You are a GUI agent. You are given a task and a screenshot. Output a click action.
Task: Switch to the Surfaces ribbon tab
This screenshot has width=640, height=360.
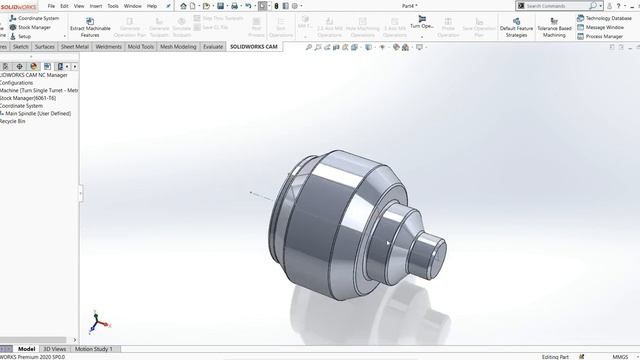(44, 47)
